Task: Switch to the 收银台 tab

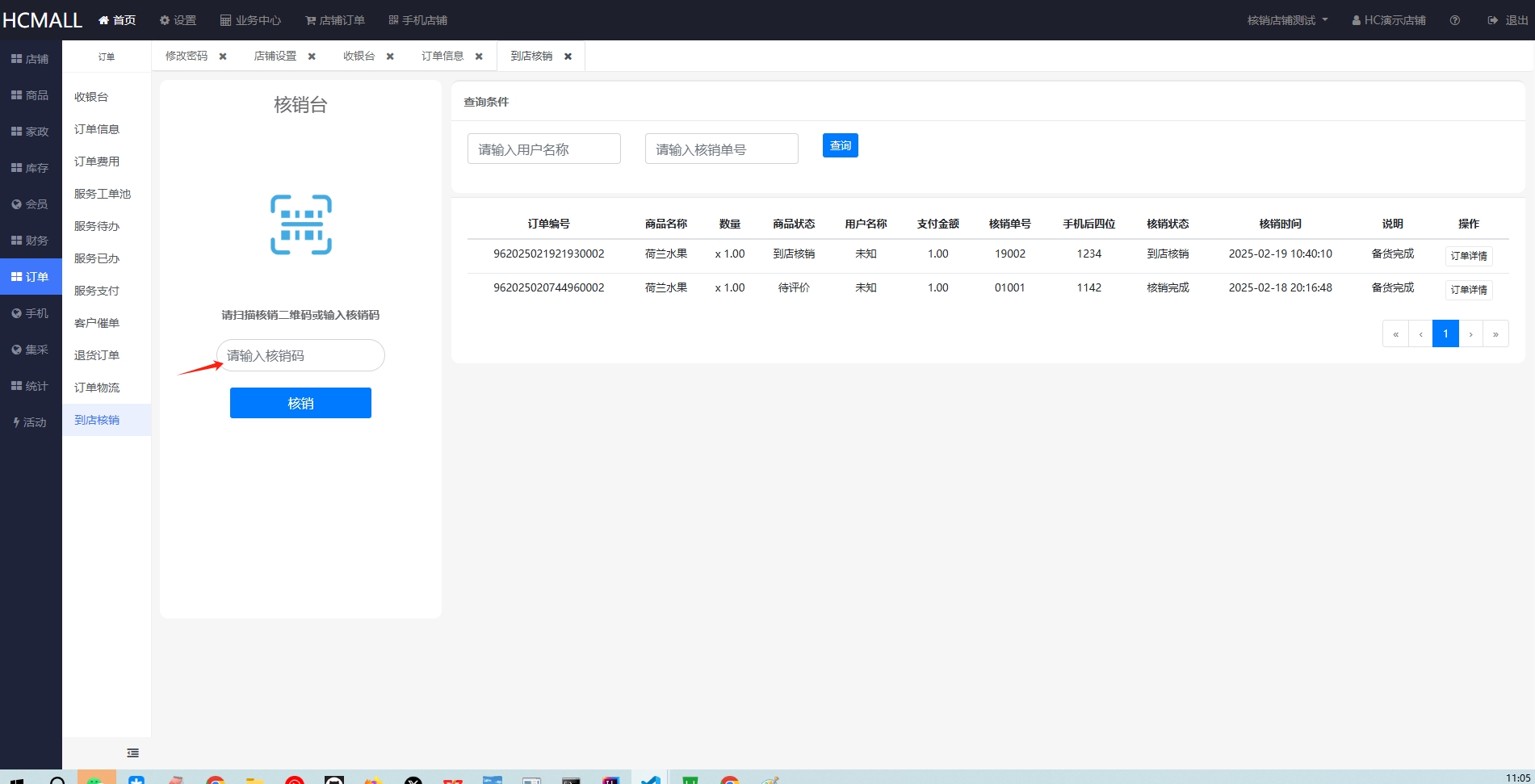Action: [359, 56]
